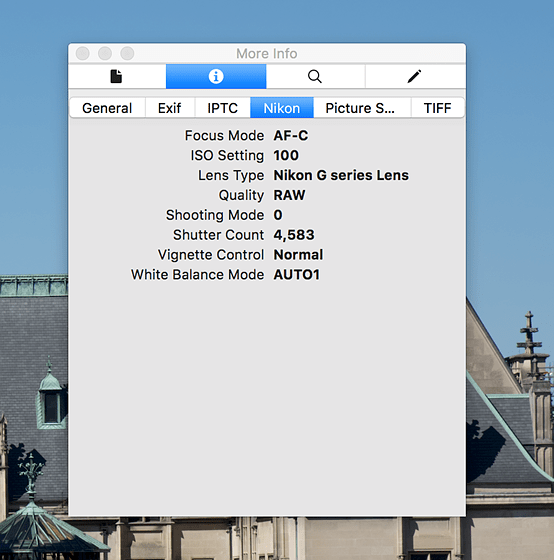Select the White Balance Mode value AUTO1
554x560 pixels.
tap(296, 275)
